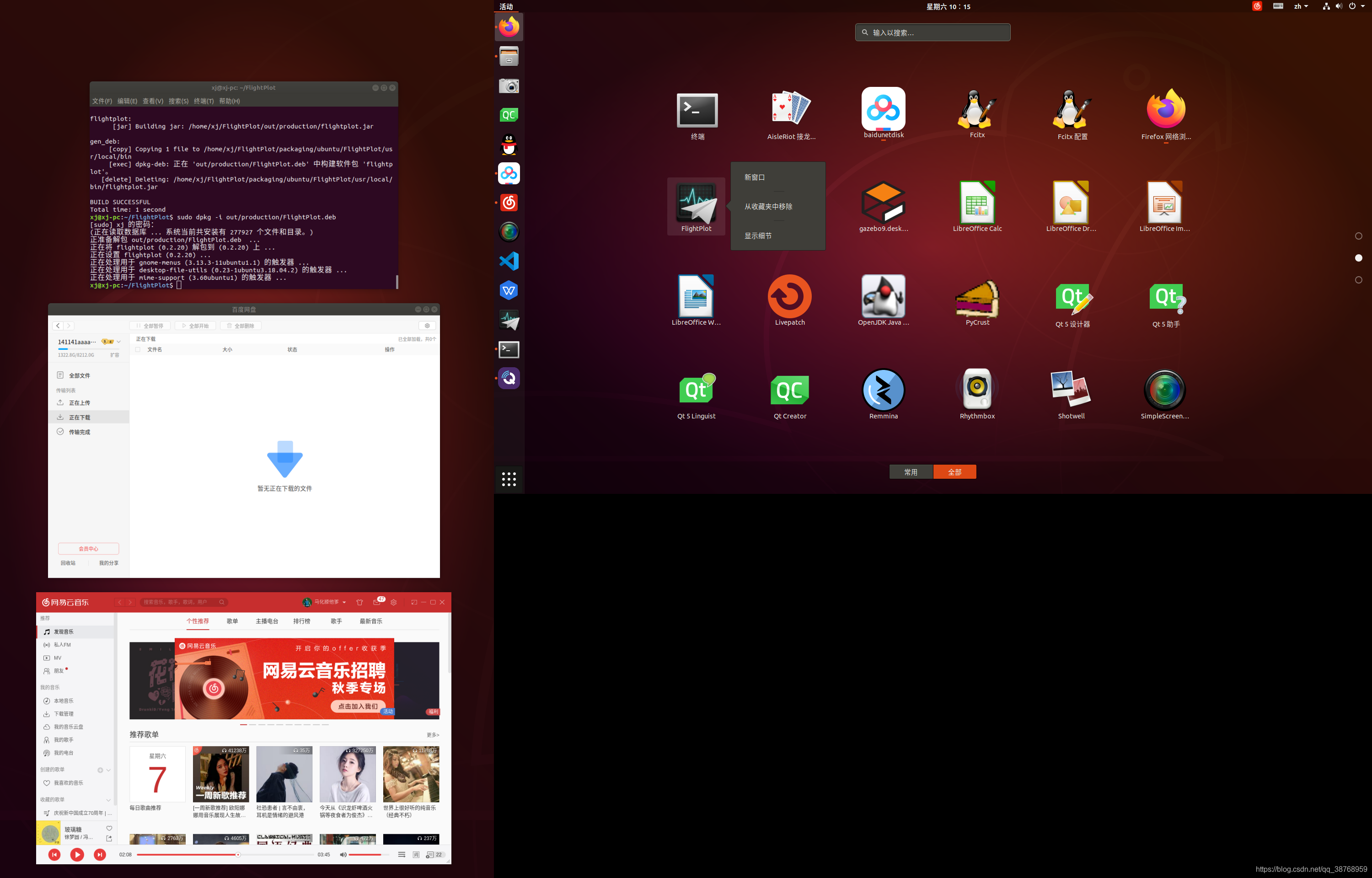1372x878 pixels.
Task: Switch to the 排行榜 tab
Action: click(301, 621)
